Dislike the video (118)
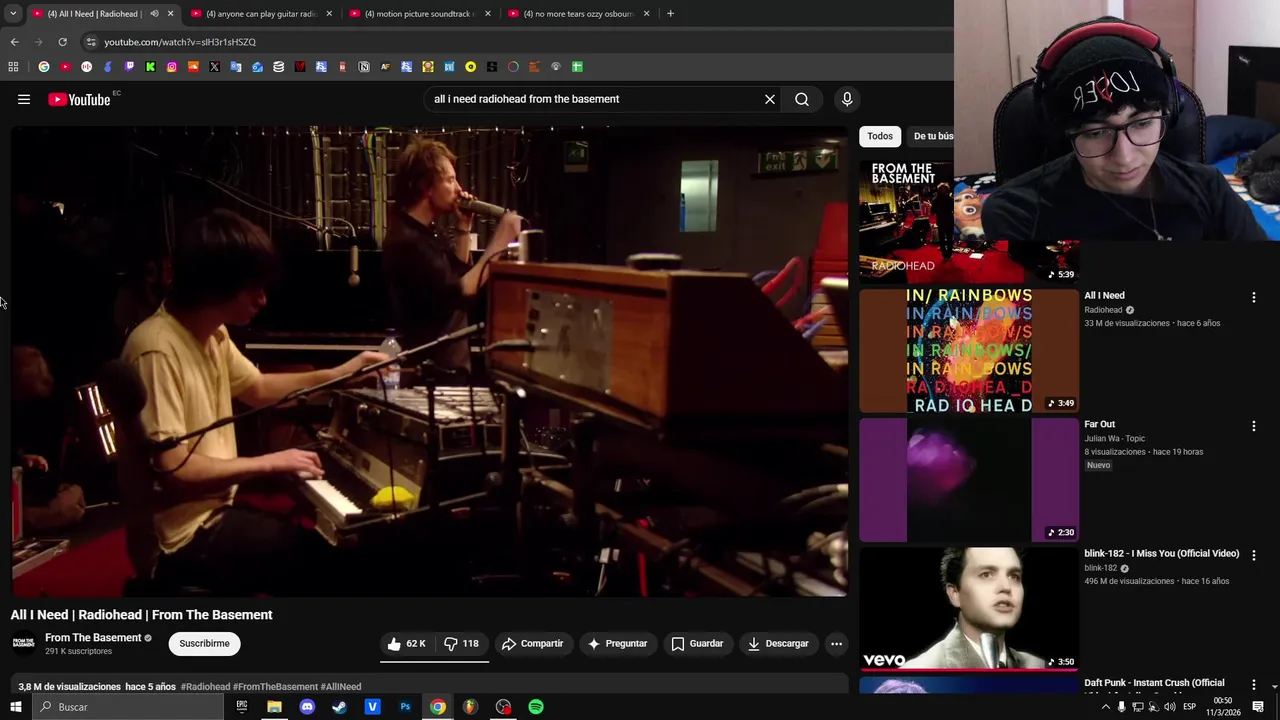 [x=462, y=643]
